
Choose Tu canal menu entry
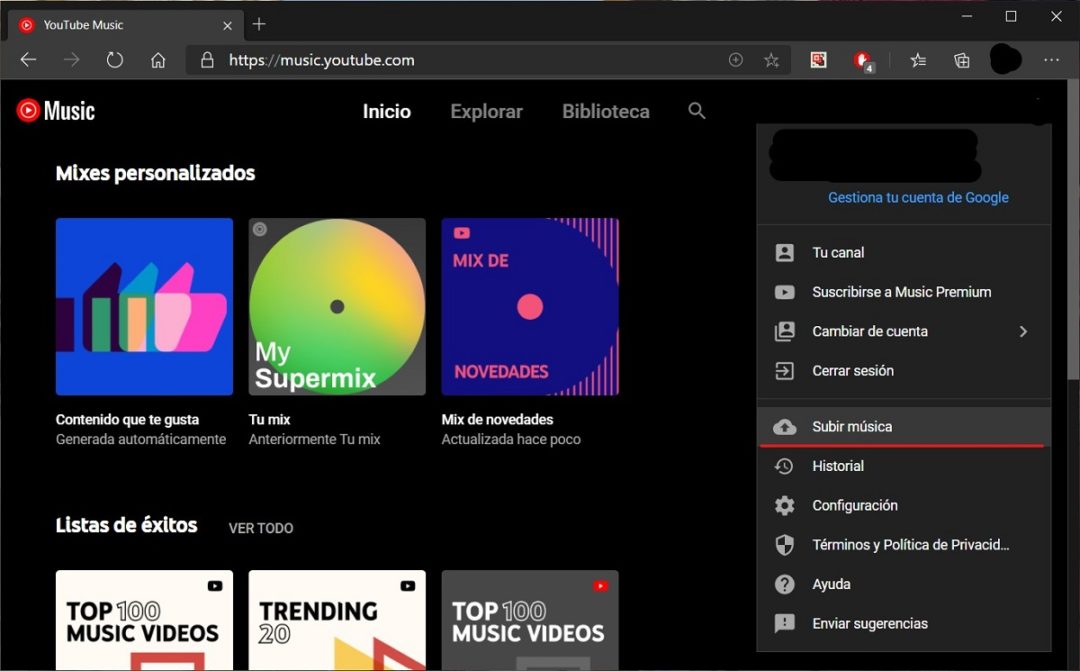pos(904,253)
